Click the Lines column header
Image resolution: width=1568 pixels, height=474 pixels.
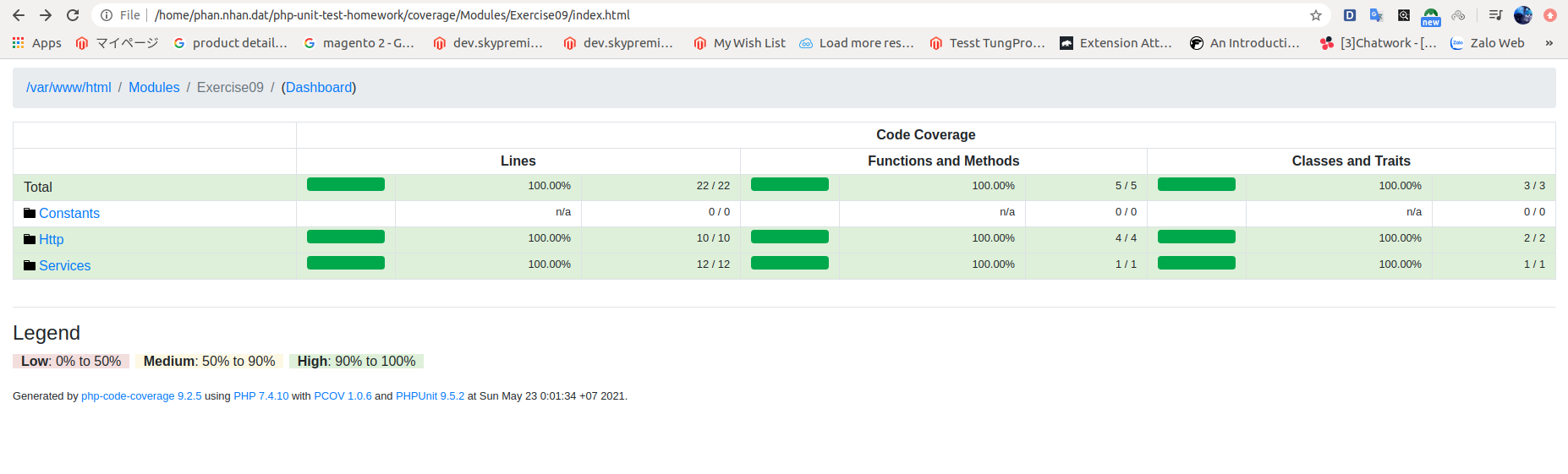point(518,161)
